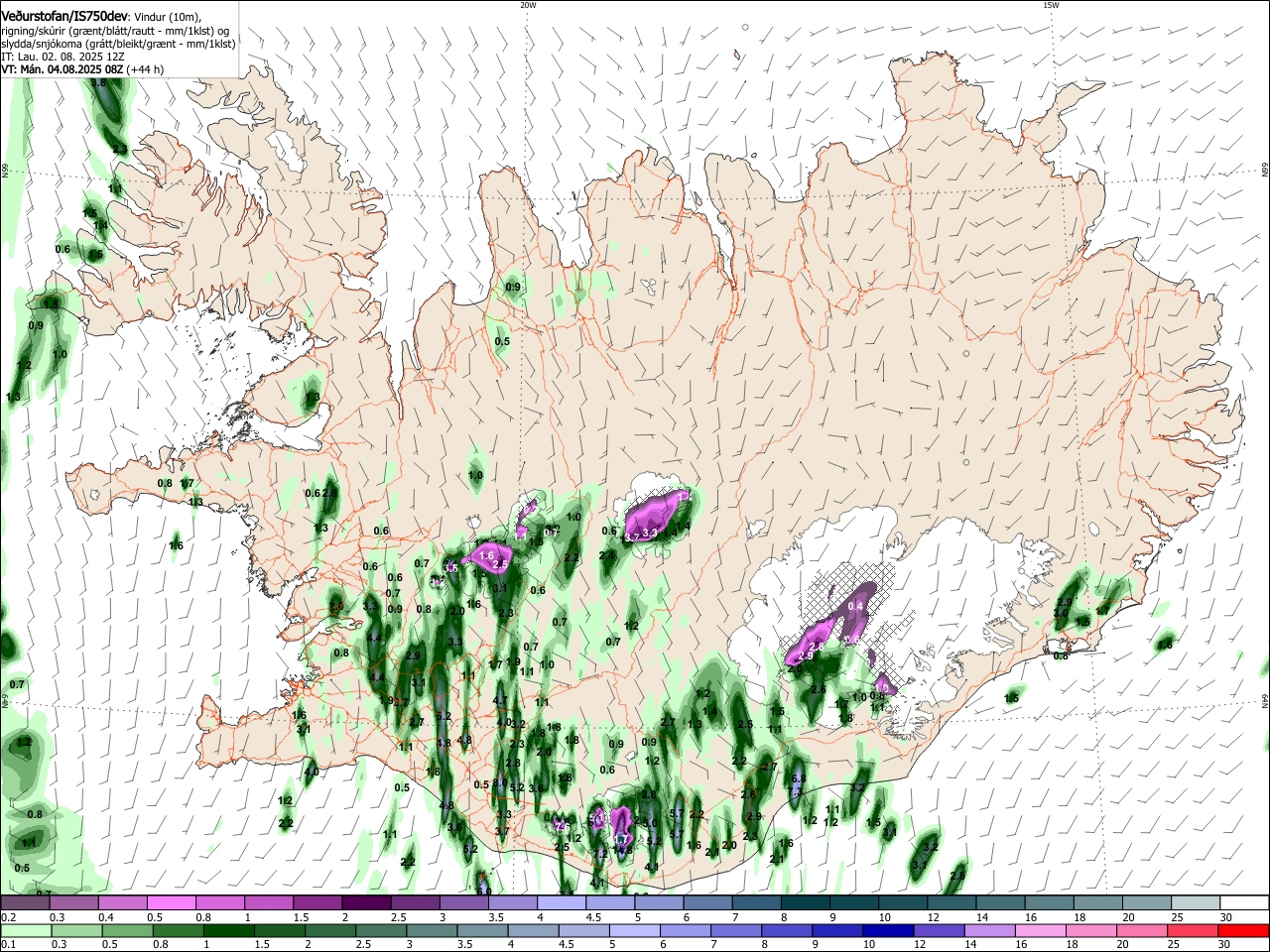
Task: Click the 'rigning/skúrir' legend description line
Action: (x=115, y=31)
